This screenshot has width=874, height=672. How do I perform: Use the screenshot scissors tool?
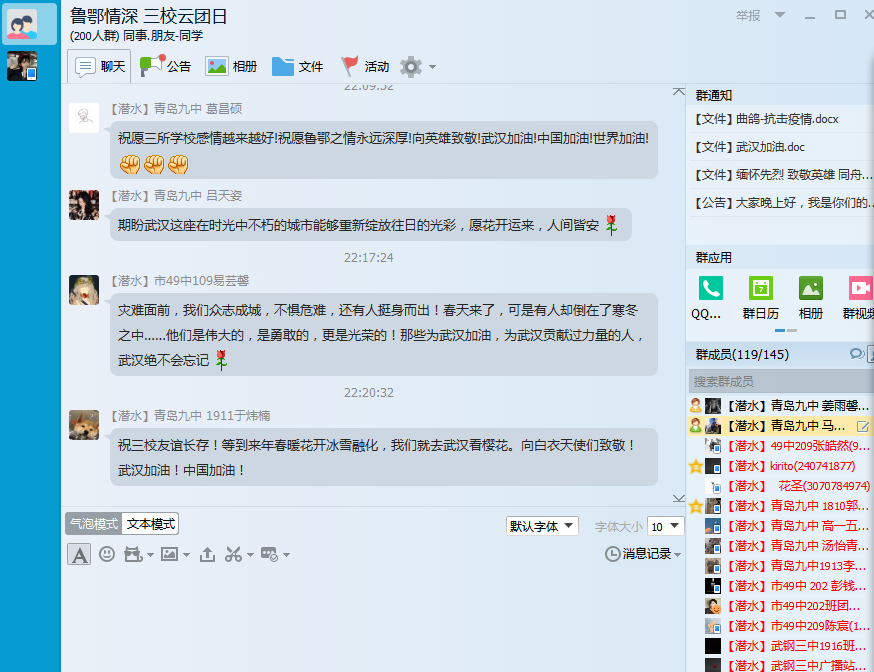click(x=236, y=554)
